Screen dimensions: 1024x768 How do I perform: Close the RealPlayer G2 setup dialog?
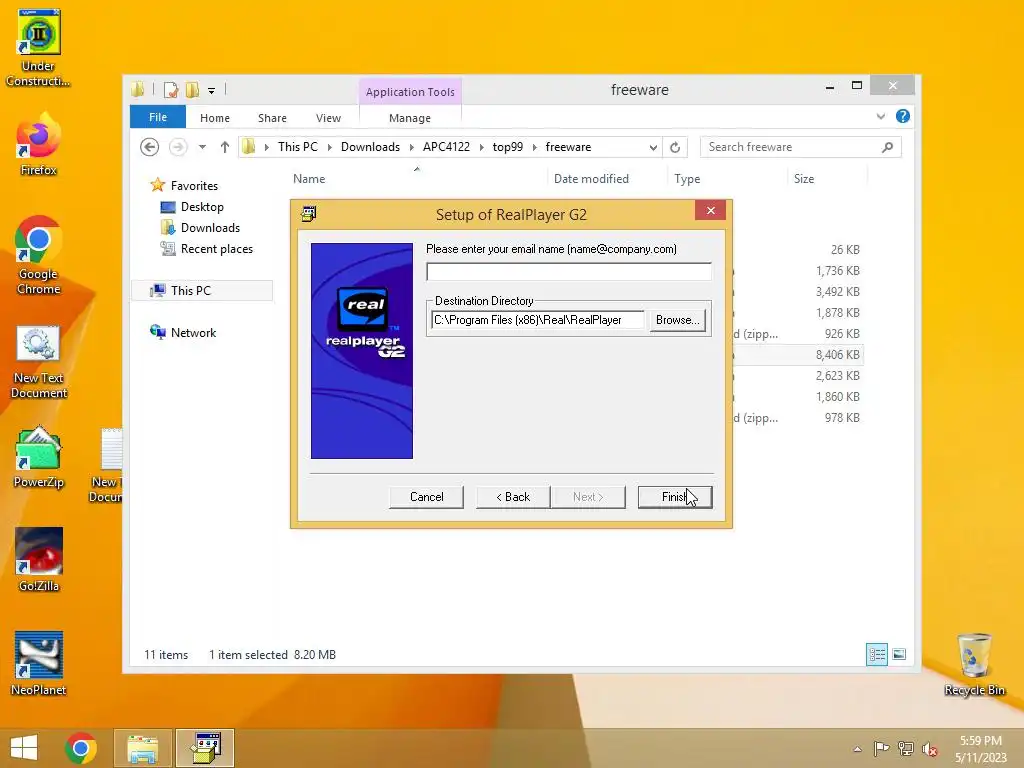[x=711, y=210]
